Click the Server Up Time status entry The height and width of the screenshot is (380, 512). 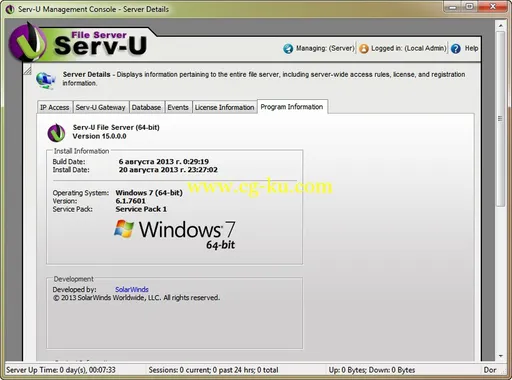[61, 370]
